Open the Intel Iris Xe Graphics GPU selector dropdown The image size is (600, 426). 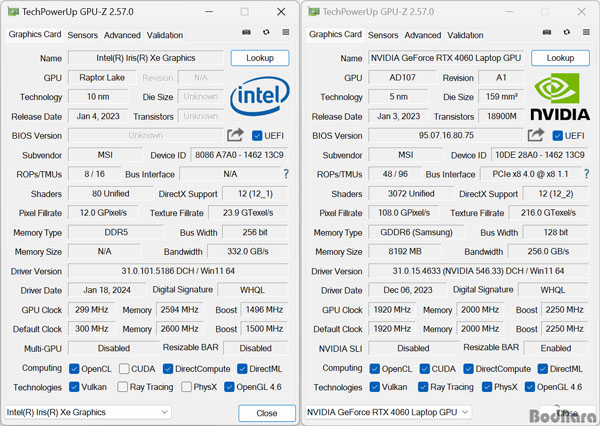[88, 412]
